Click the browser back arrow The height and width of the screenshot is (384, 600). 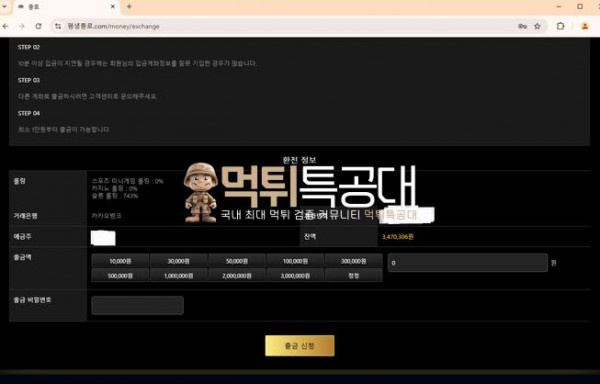click(x=5, y=26)
